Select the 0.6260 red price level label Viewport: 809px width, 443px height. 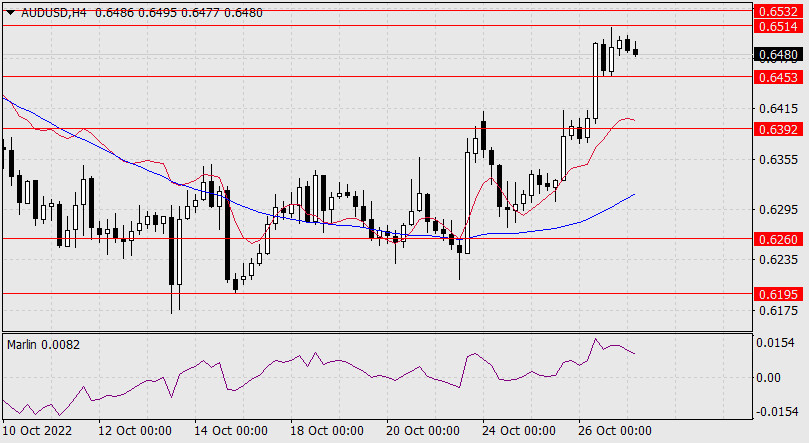[778, 239]
